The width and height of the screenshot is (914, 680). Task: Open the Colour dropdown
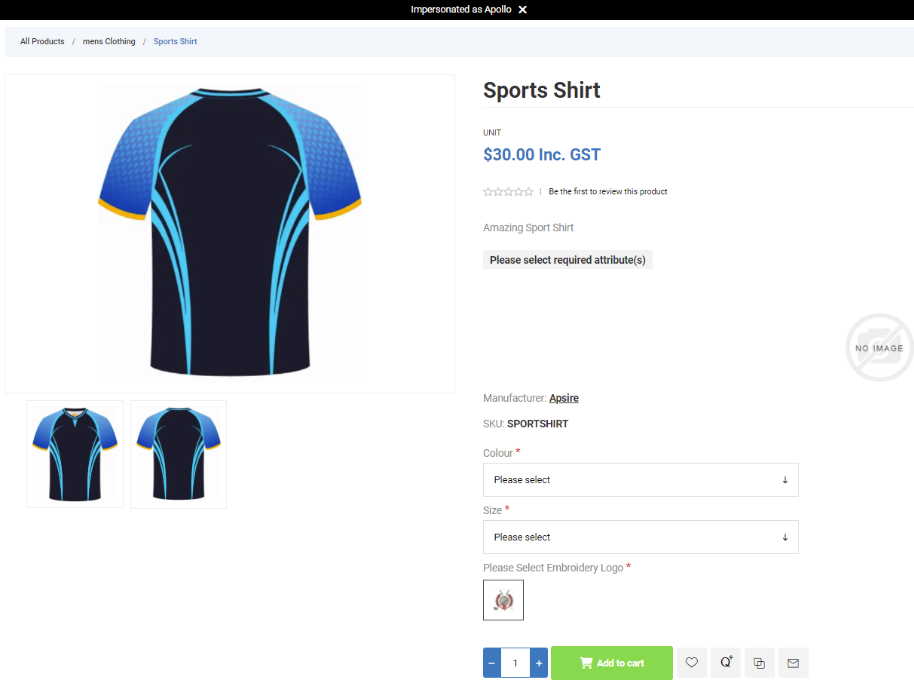(x=640, y=480)
